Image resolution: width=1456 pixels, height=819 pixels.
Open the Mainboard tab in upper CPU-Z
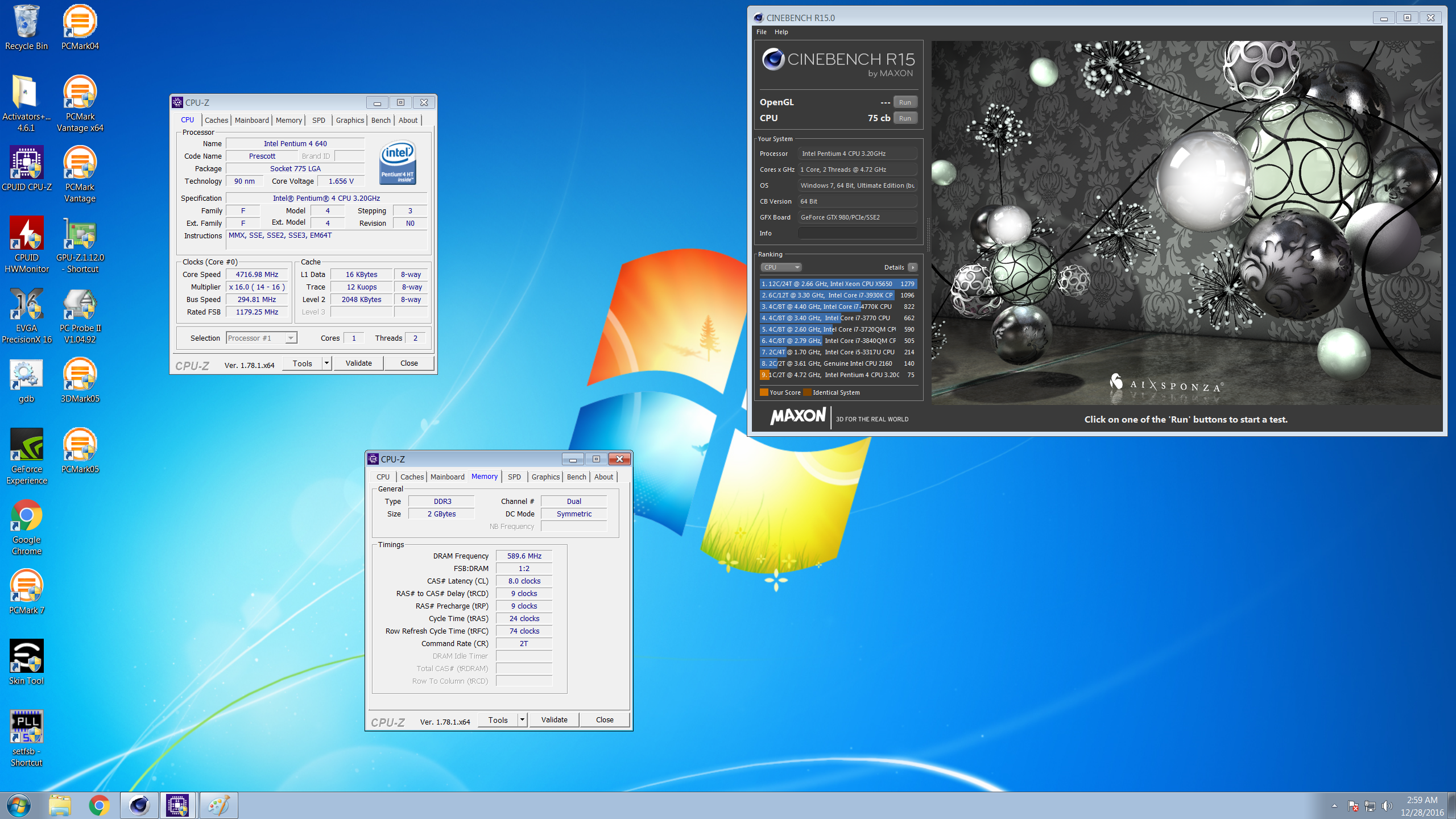(252, 120)
